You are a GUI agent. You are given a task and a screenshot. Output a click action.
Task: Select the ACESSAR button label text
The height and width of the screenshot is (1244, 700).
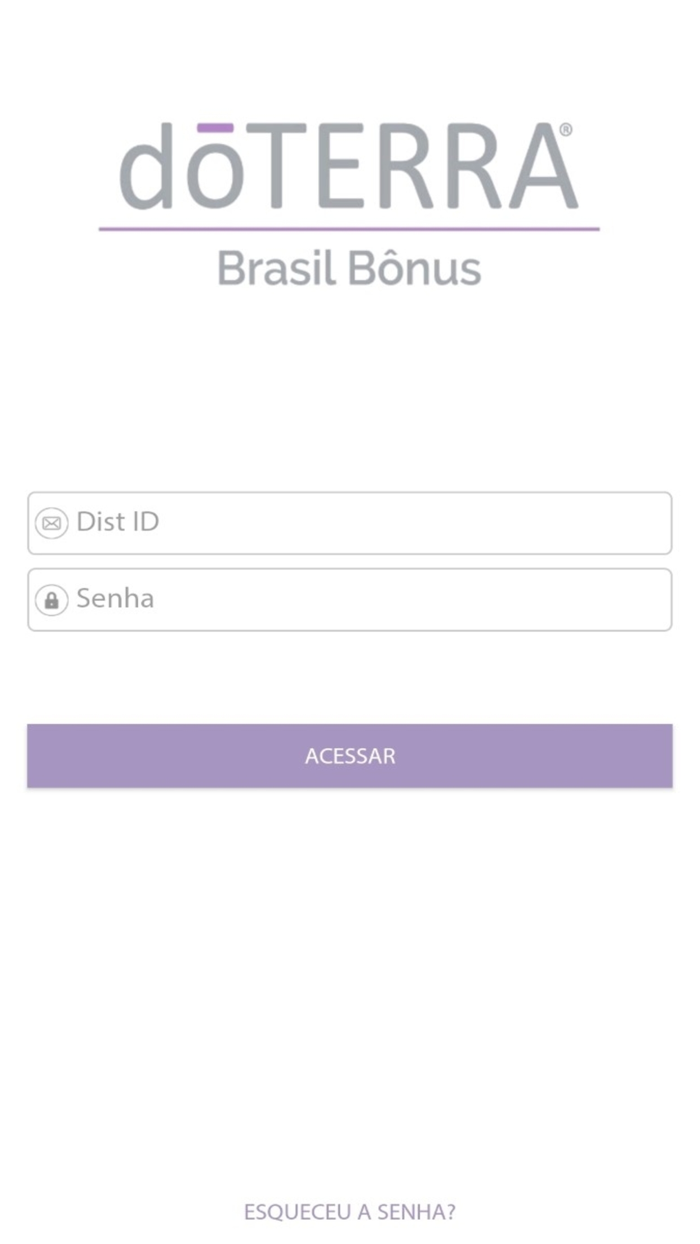click(x=348, y=756)
